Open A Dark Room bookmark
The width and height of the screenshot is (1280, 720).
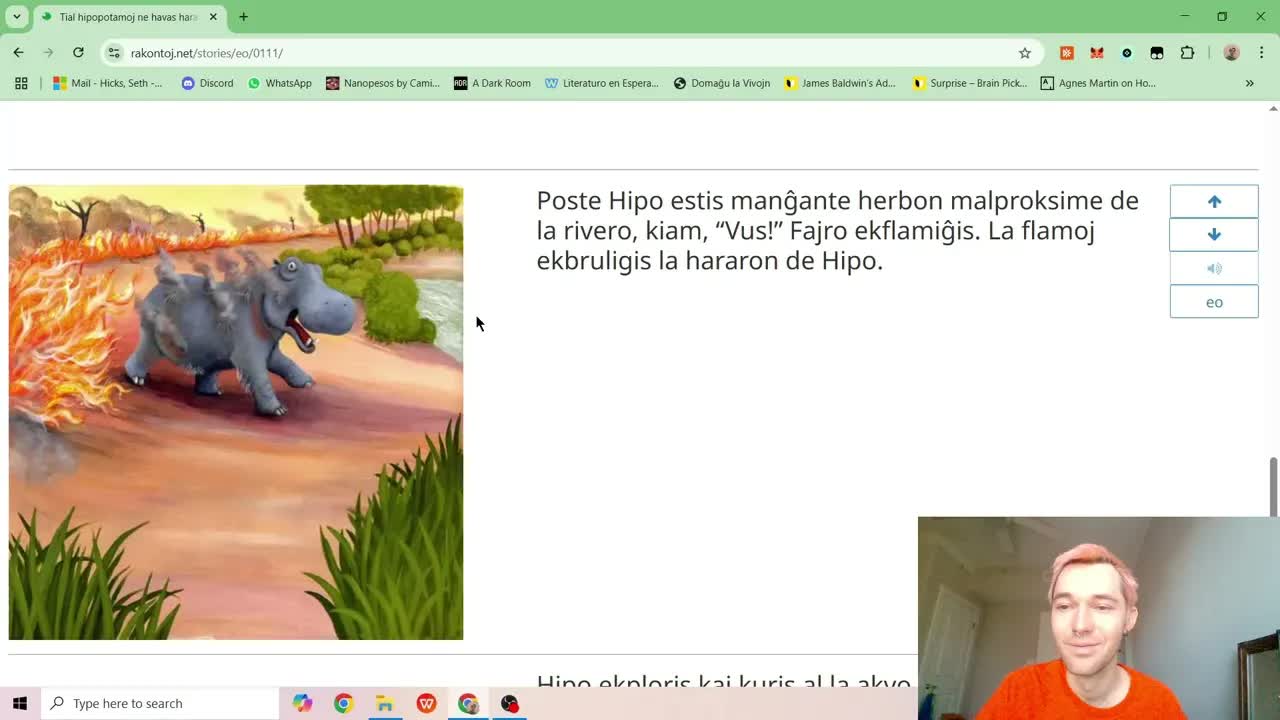click(x=492, y=83)
